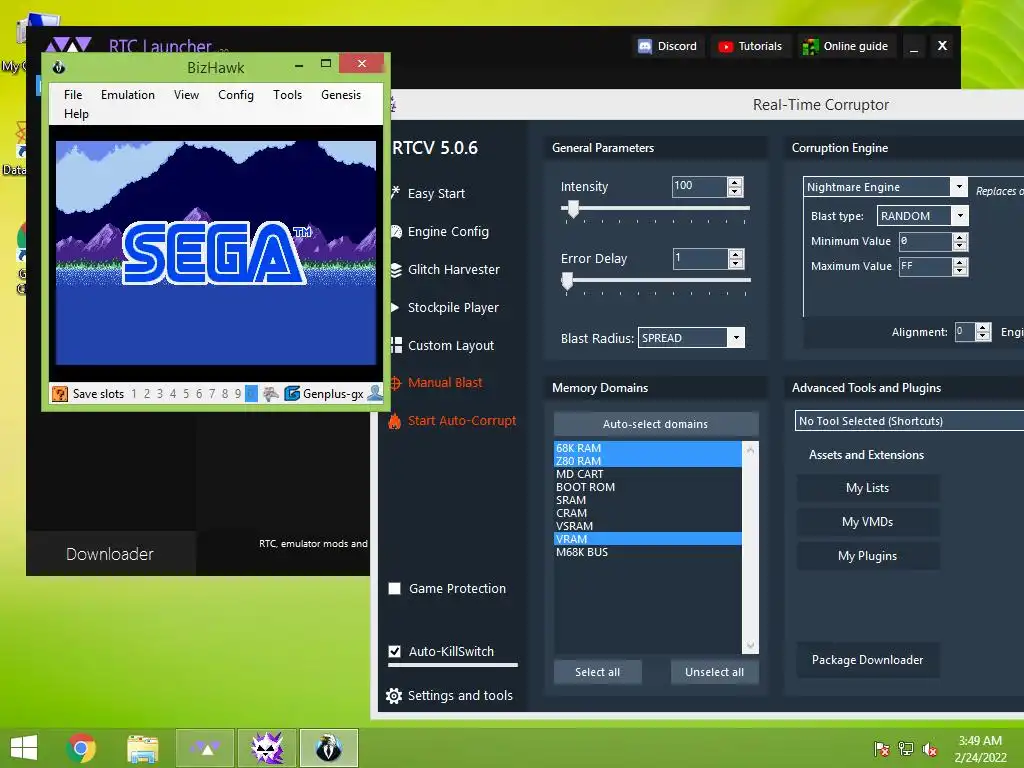Increase Minimum Value with up arrow
This screenshot has width=1024, height=768.
click(x=959, y=237)
